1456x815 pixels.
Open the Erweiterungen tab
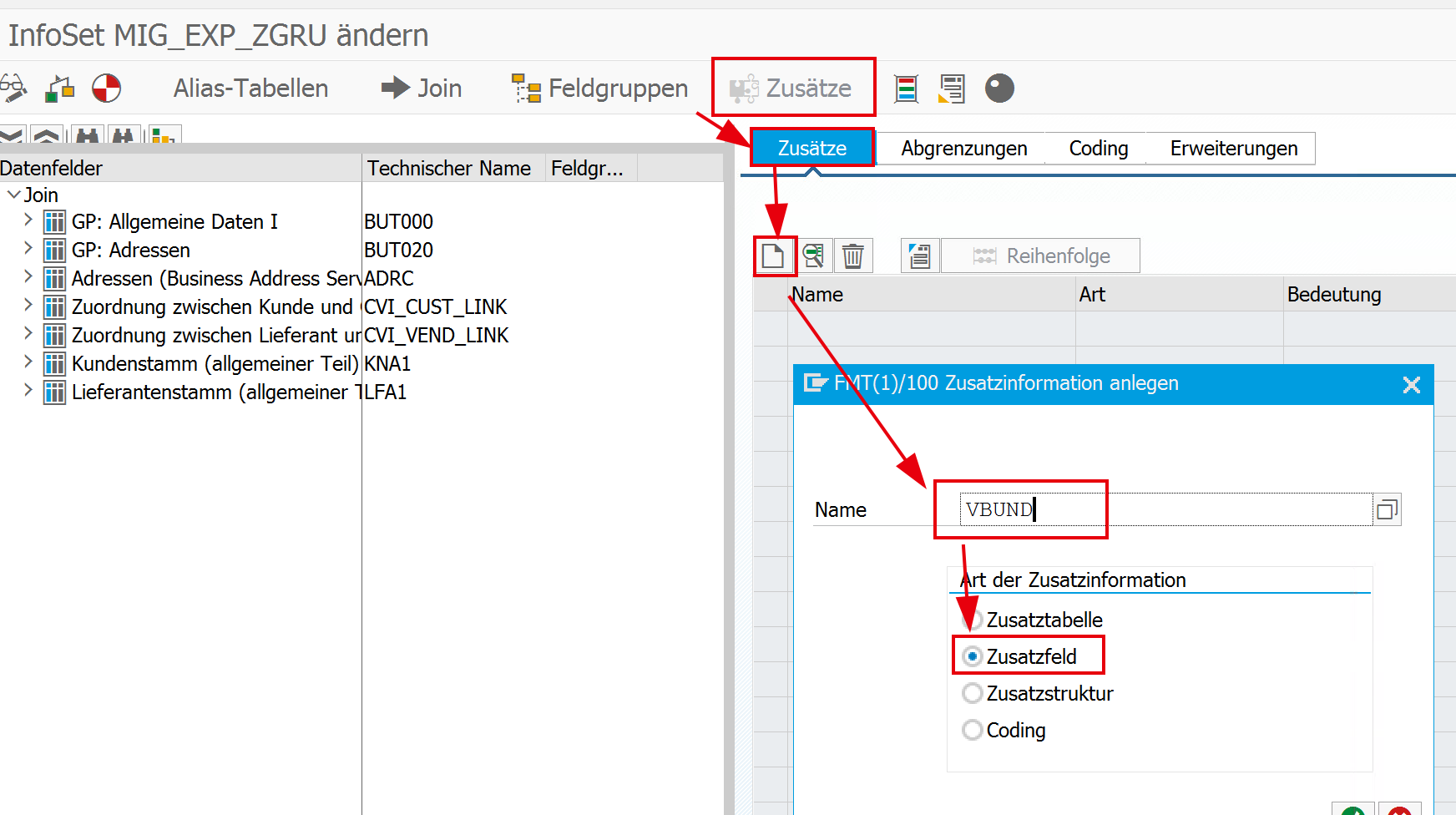(1233, 149)
